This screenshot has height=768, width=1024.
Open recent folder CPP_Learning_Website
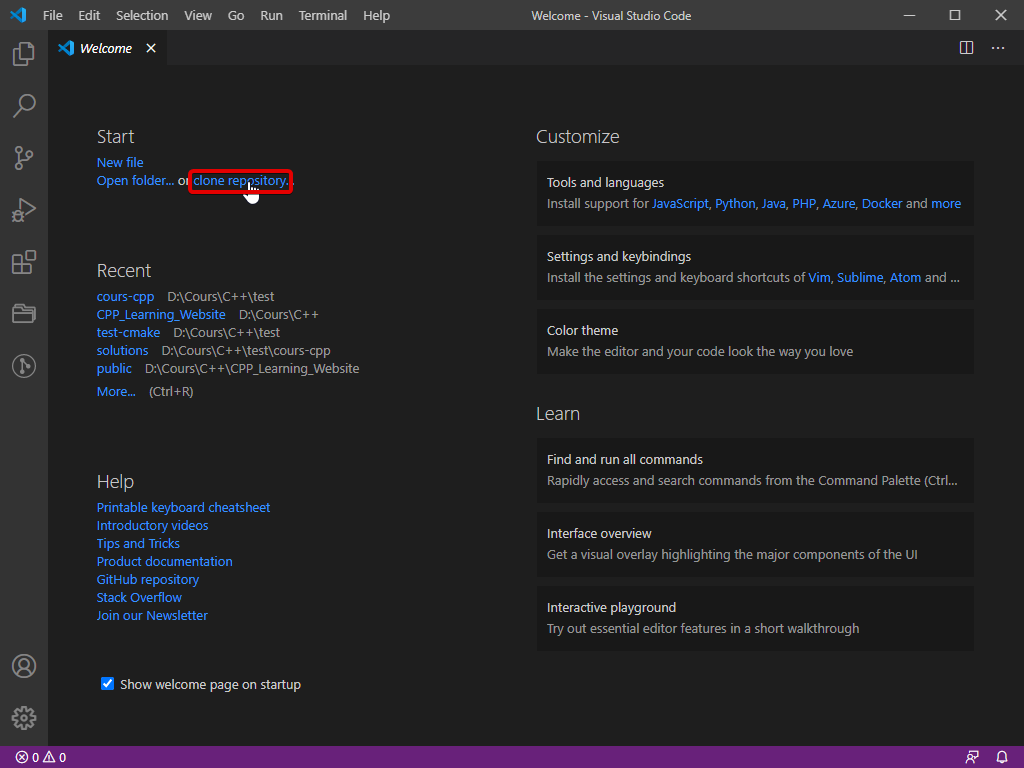(x=161, y=315)
